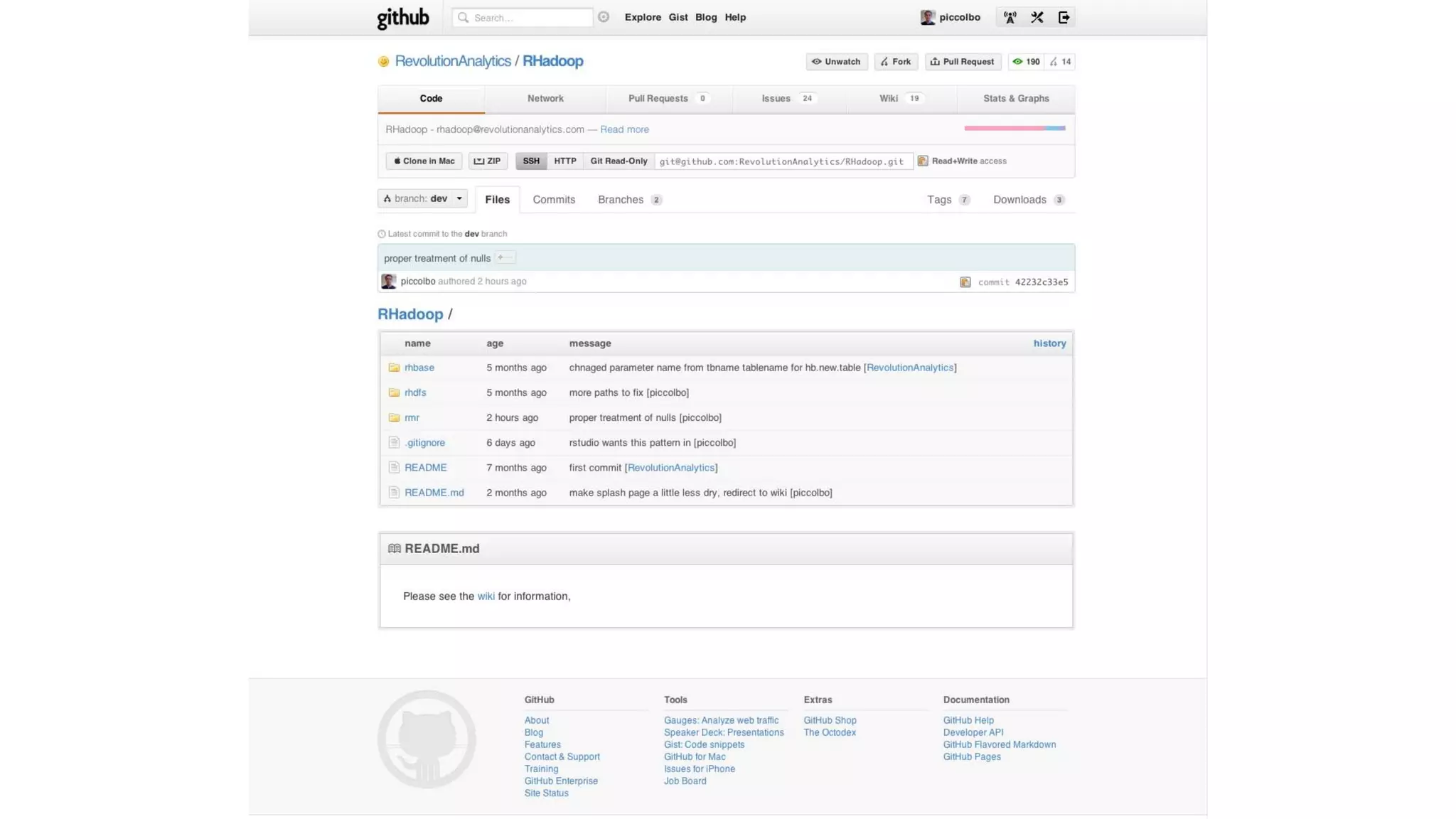
Task: Click Blog in top navigation
Action: [706, 18]
